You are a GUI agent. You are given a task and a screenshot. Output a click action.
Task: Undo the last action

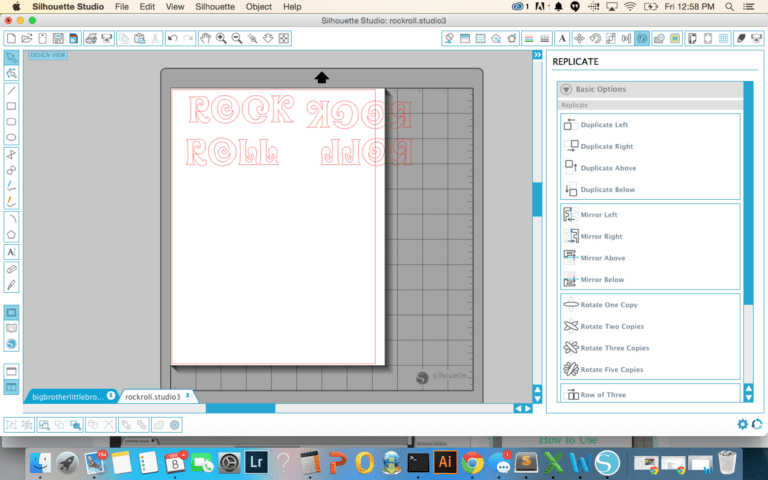pos(172,39)
